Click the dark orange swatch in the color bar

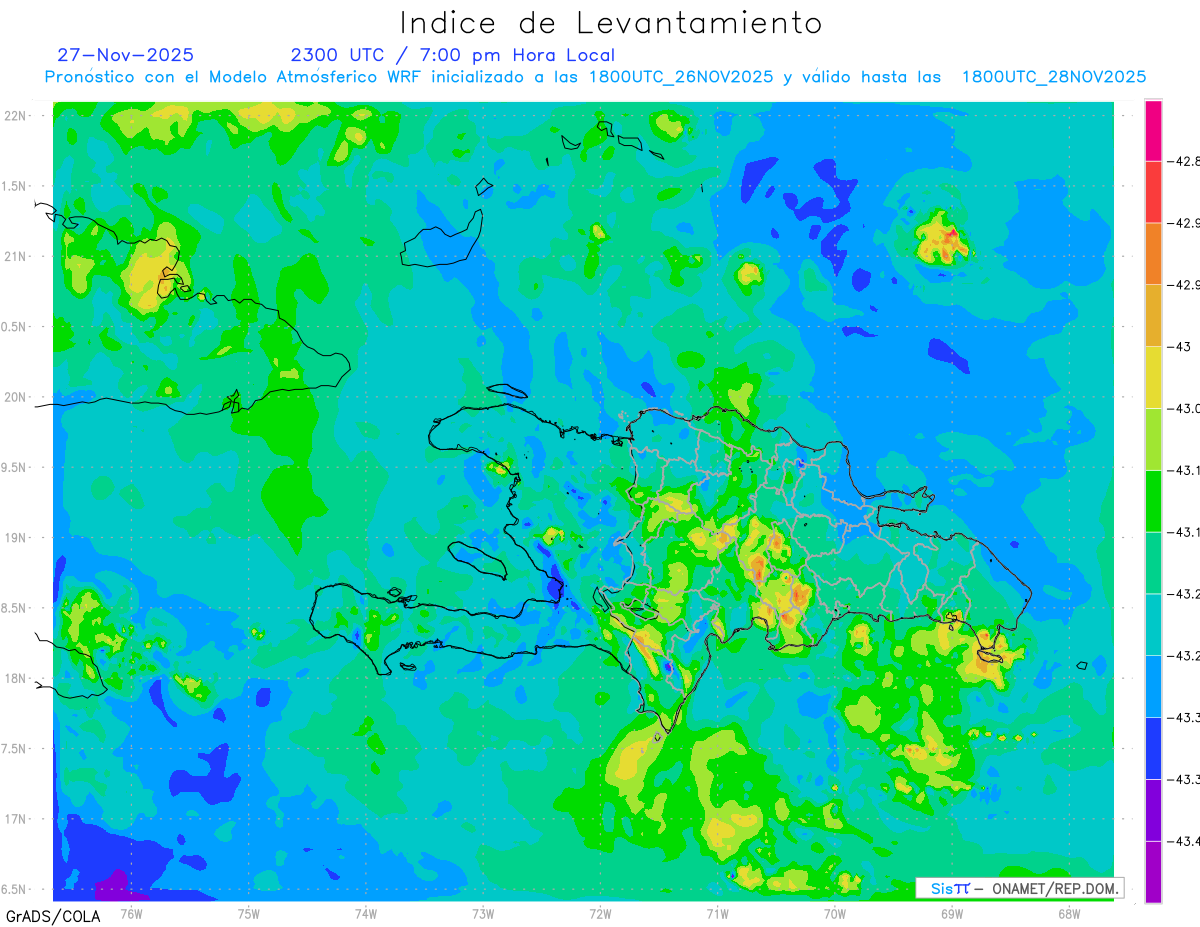coord(1153,254)
